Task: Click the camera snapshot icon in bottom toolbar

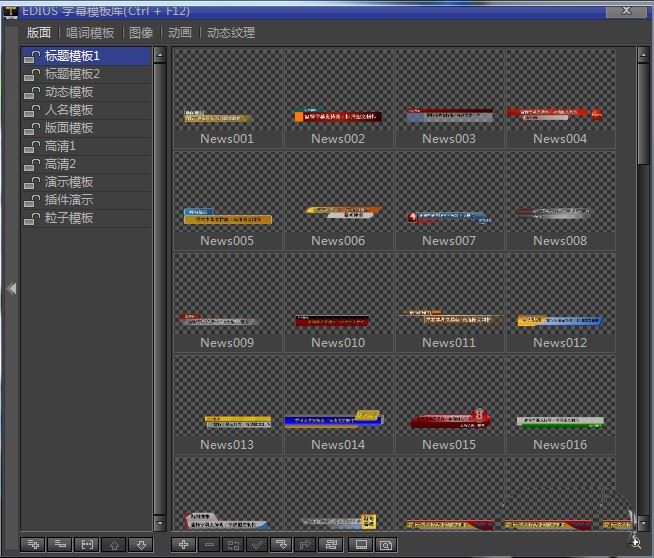Action: [x=386, y=545]
